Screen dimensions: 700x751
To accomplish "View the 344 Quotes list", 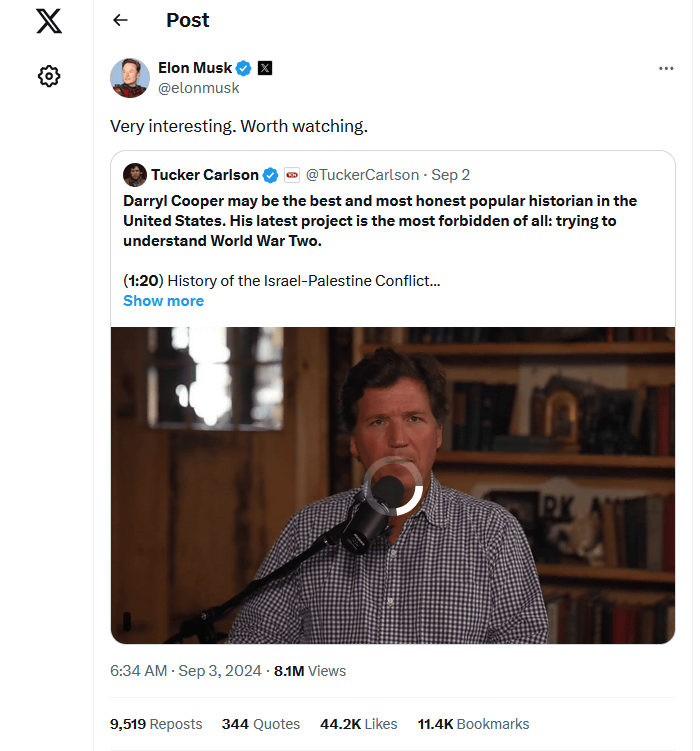I will pyautogui.click(x=261, y=724).
